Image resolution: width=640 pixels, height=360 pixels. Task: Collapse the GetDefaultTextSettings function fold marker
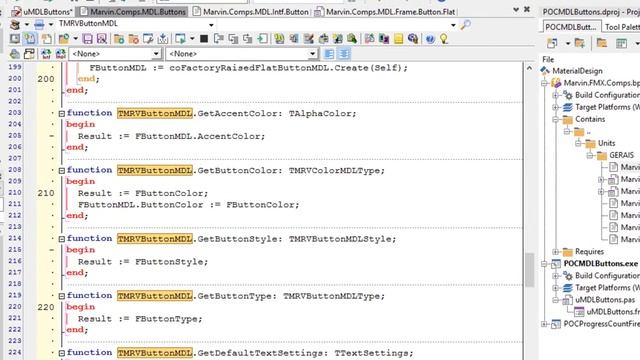coord(62,353)
